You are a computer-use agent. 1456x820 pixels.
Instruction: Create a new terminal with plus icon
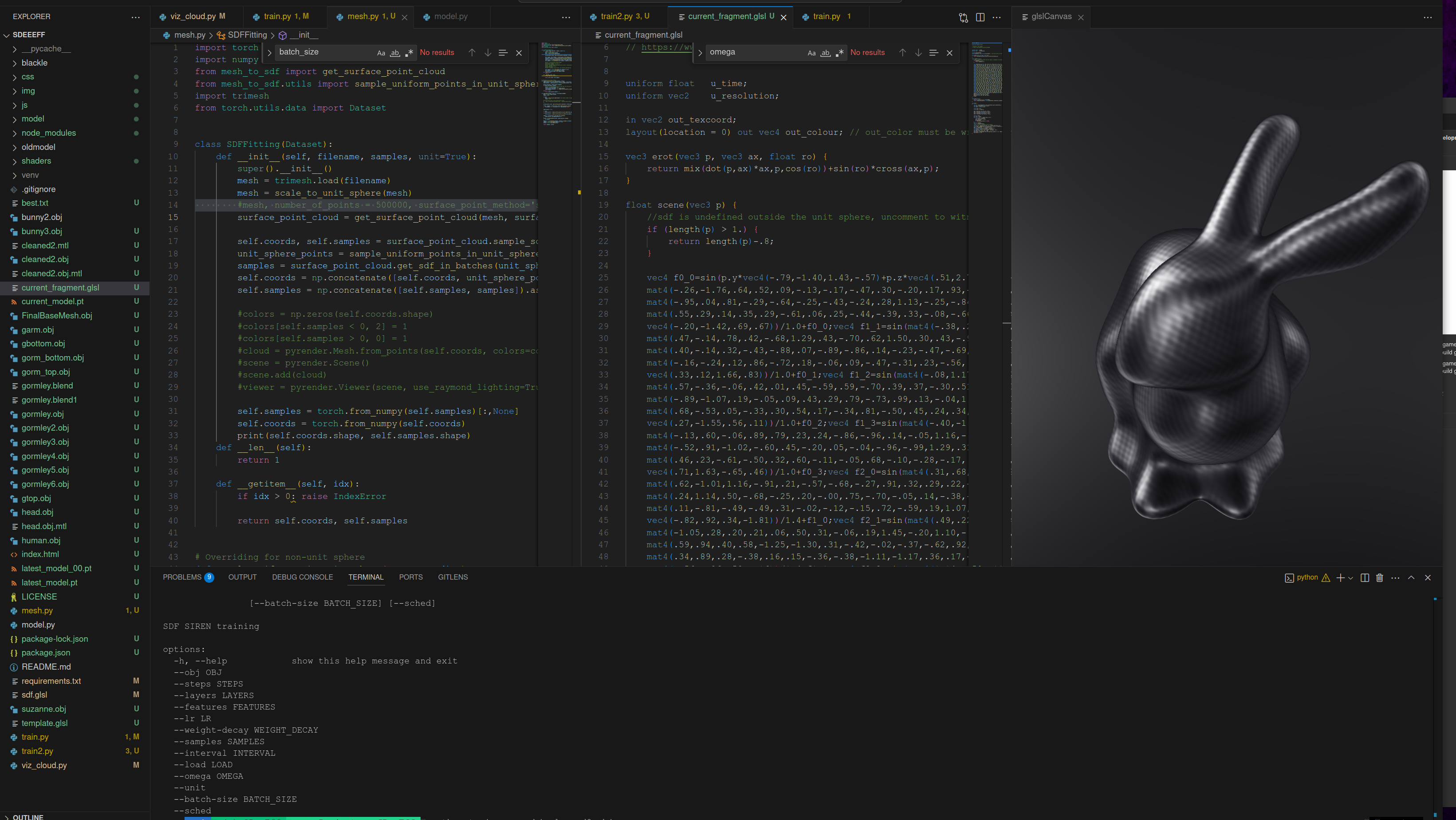(1340, 577)
